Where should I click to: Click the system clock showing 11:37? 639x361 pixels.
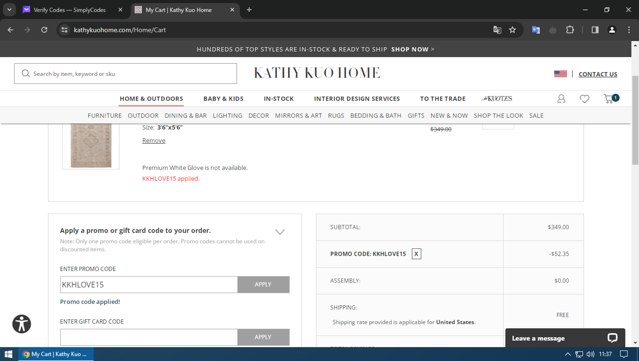[x=606, y=354]
